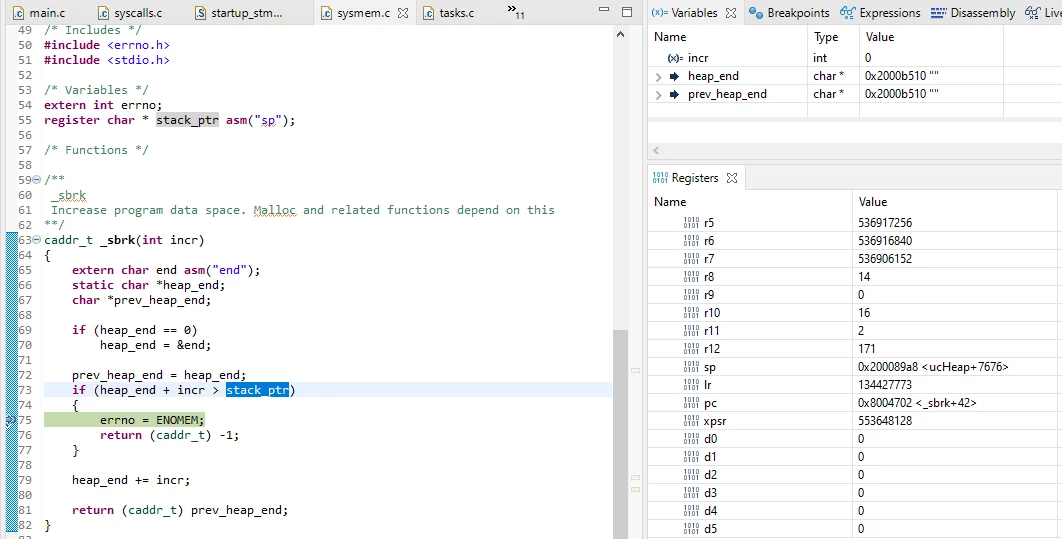Select the xpsr register row
This screenshot has width=1062, height=539.
pos(855,421)
